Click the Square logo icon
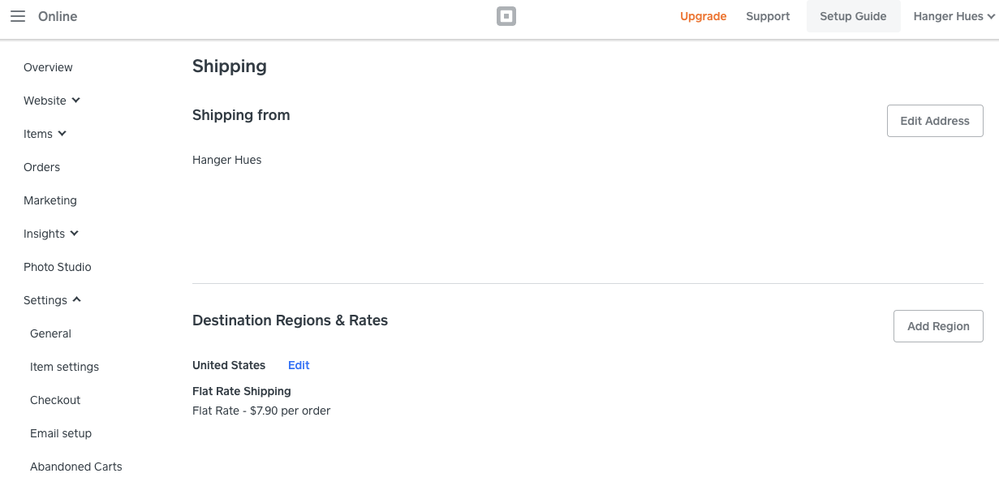Screen dimensions: 999x477 tap(506, 16)
